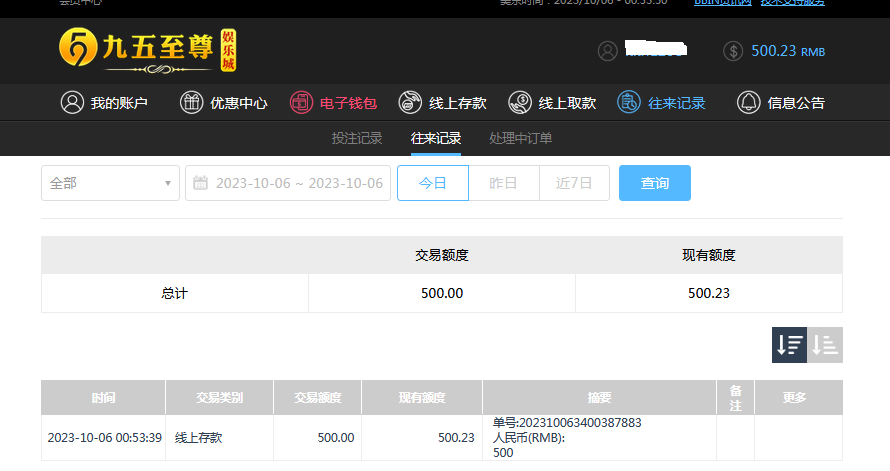The image size is (890, 471).
Task: Open the 线上取款 menu
Action: pyautogui.click(x=552, y=103)
